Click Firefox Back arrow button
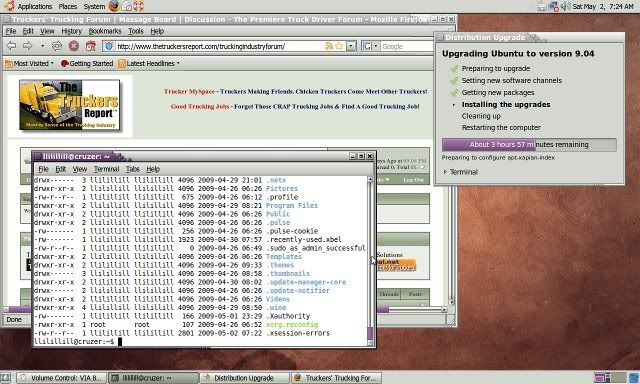 coord(11,46)
